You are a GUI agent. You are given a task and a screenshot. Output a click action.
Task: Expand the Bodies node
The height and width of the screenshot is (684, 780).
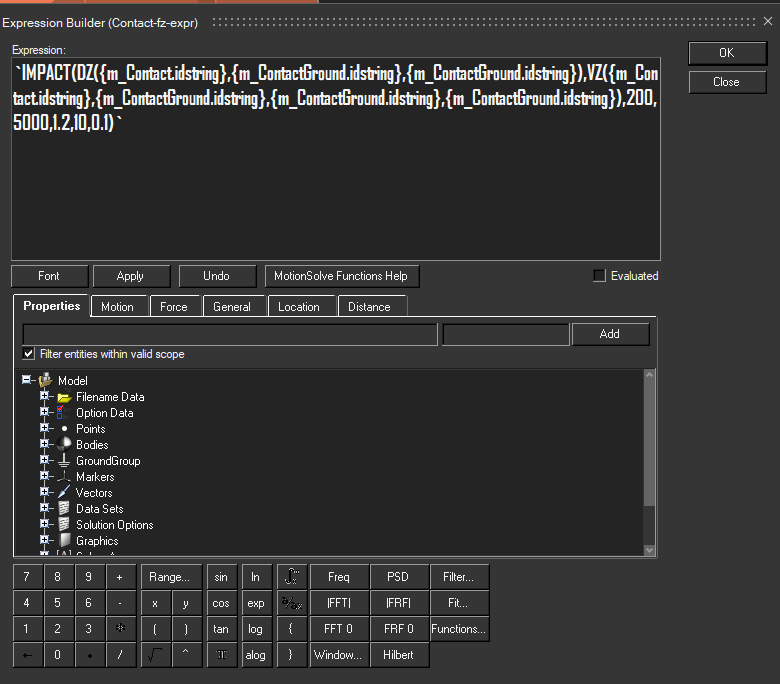click(44, 444)
